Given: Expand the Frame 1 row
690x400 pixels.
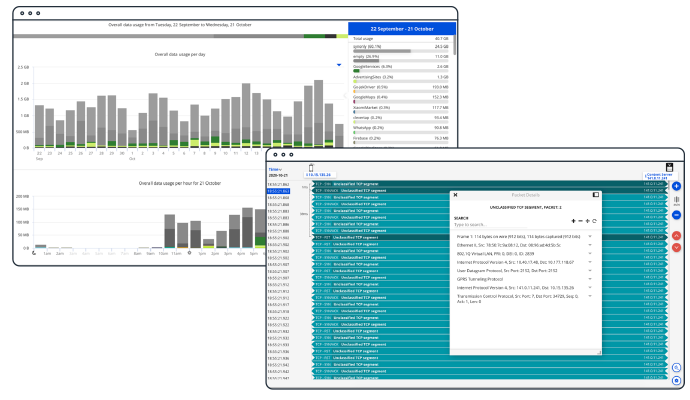Looking at the screenshot, I should point(590,237).
